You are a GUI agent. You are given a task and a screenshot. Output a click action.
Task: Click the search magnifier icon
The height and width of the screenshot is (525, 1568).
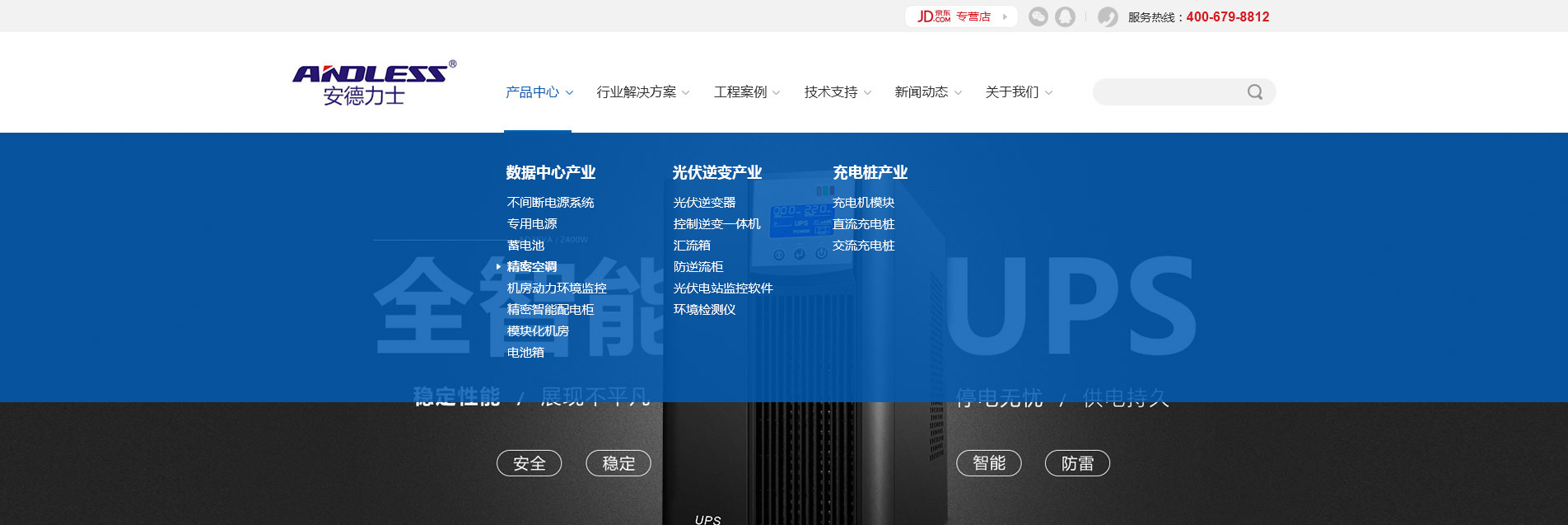click(x=1254, y=92)
